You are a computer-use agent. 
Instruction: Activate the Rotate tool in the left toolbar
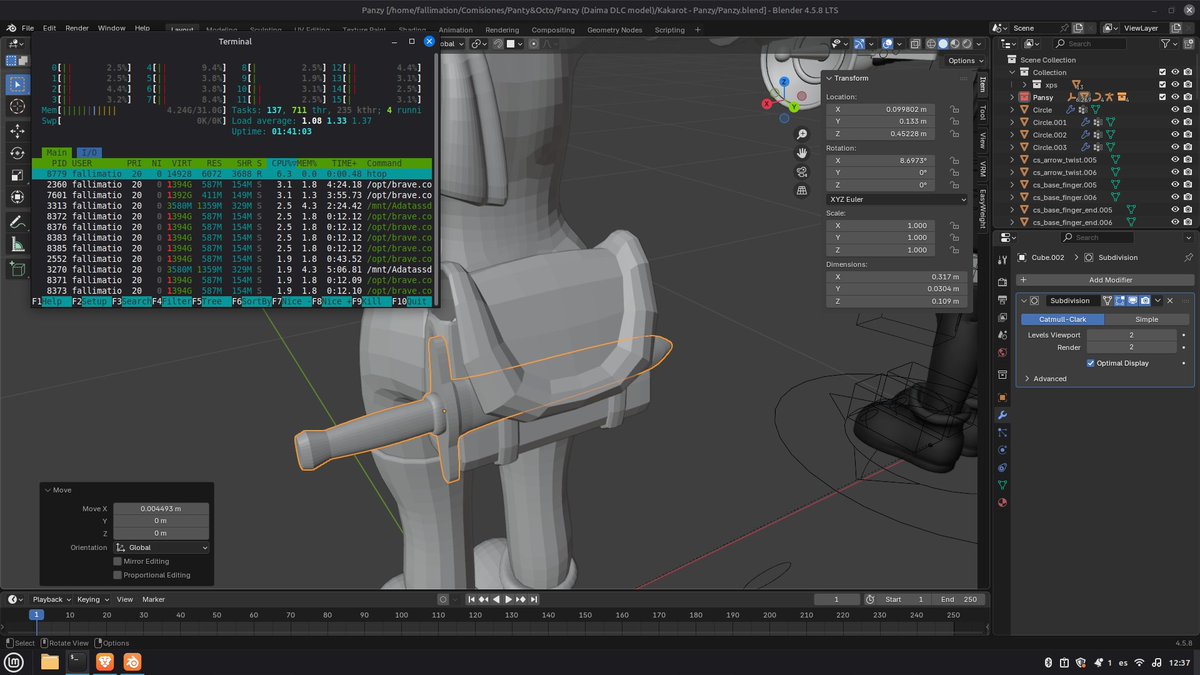point(17,153)
